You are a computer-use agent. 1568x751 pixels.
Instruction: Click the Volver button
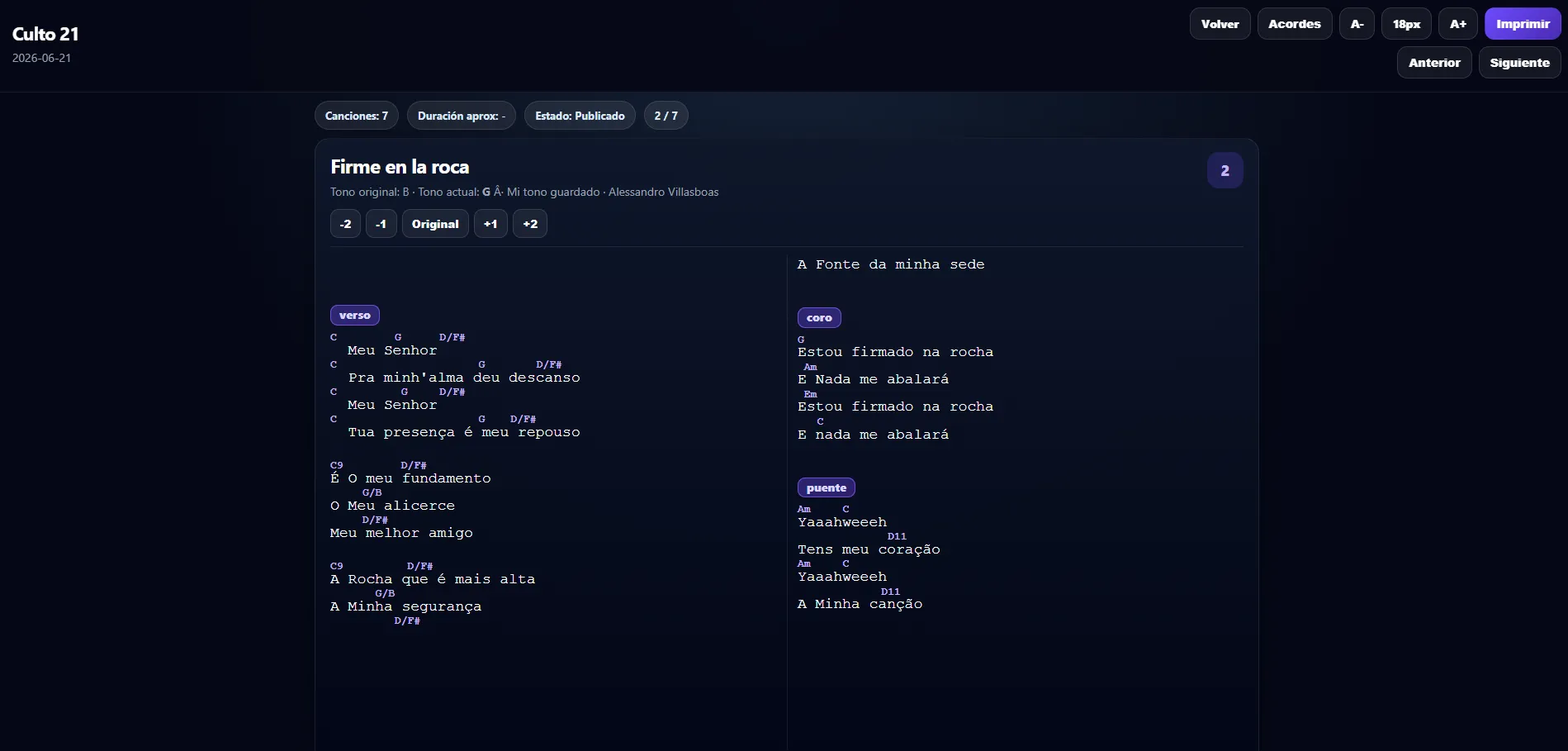(x=1220, y=24)
